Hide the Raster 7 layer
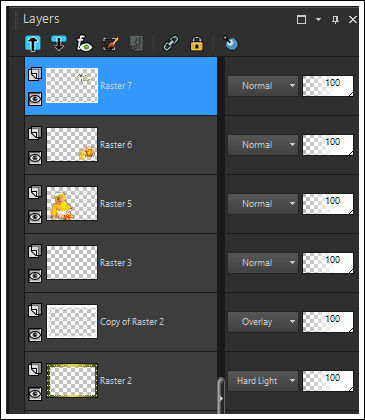365x420 pixels. [x=35, y=99]
